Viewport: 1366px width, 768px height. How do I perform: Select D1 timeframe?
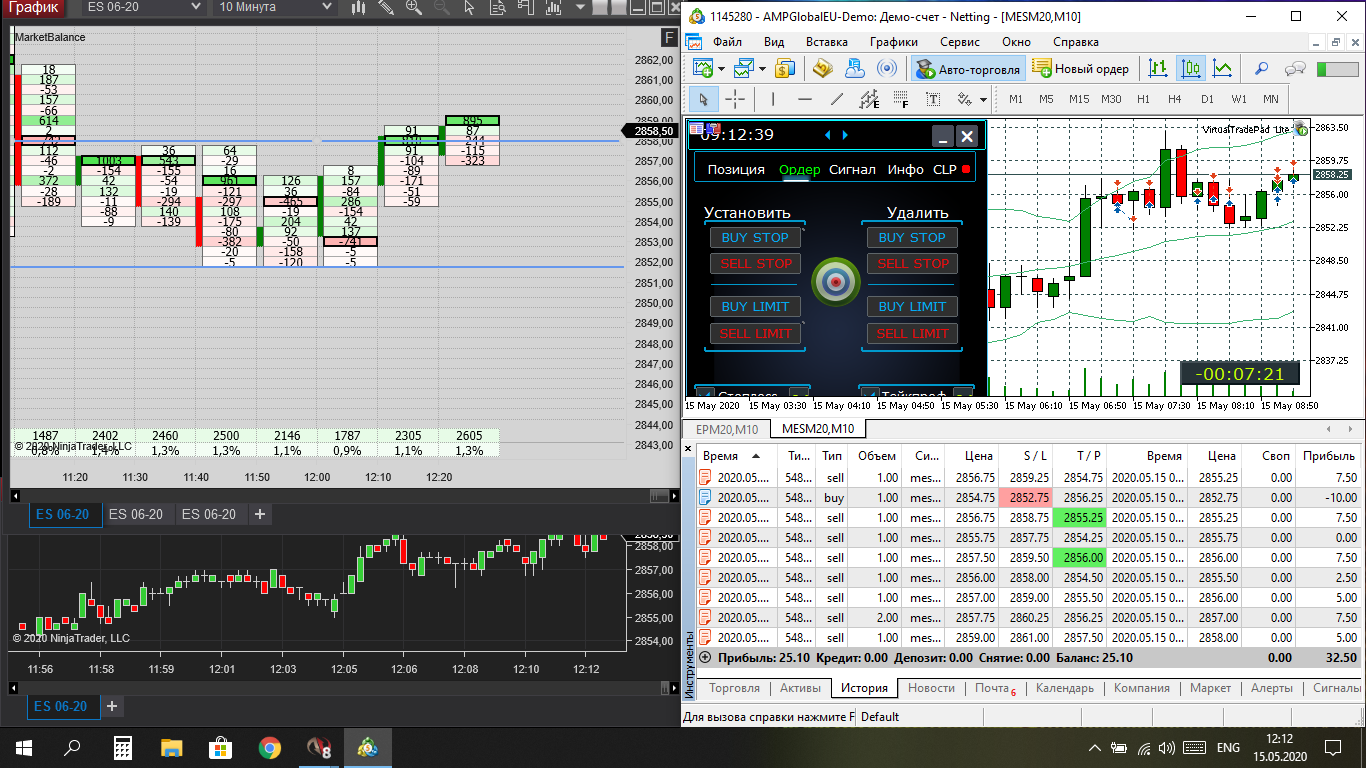(x=1207, y=99)
